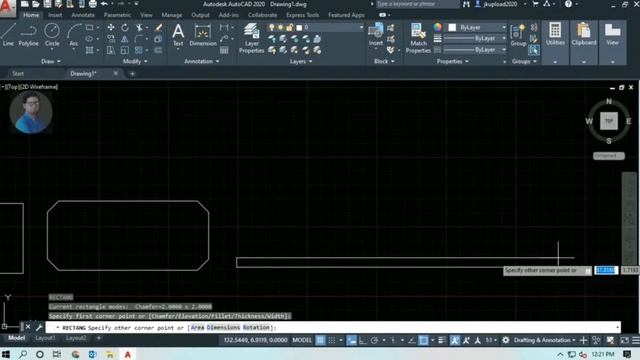The image size is (640, 360).
Task: Toggle snap mode in status bar
Action: 332,340
